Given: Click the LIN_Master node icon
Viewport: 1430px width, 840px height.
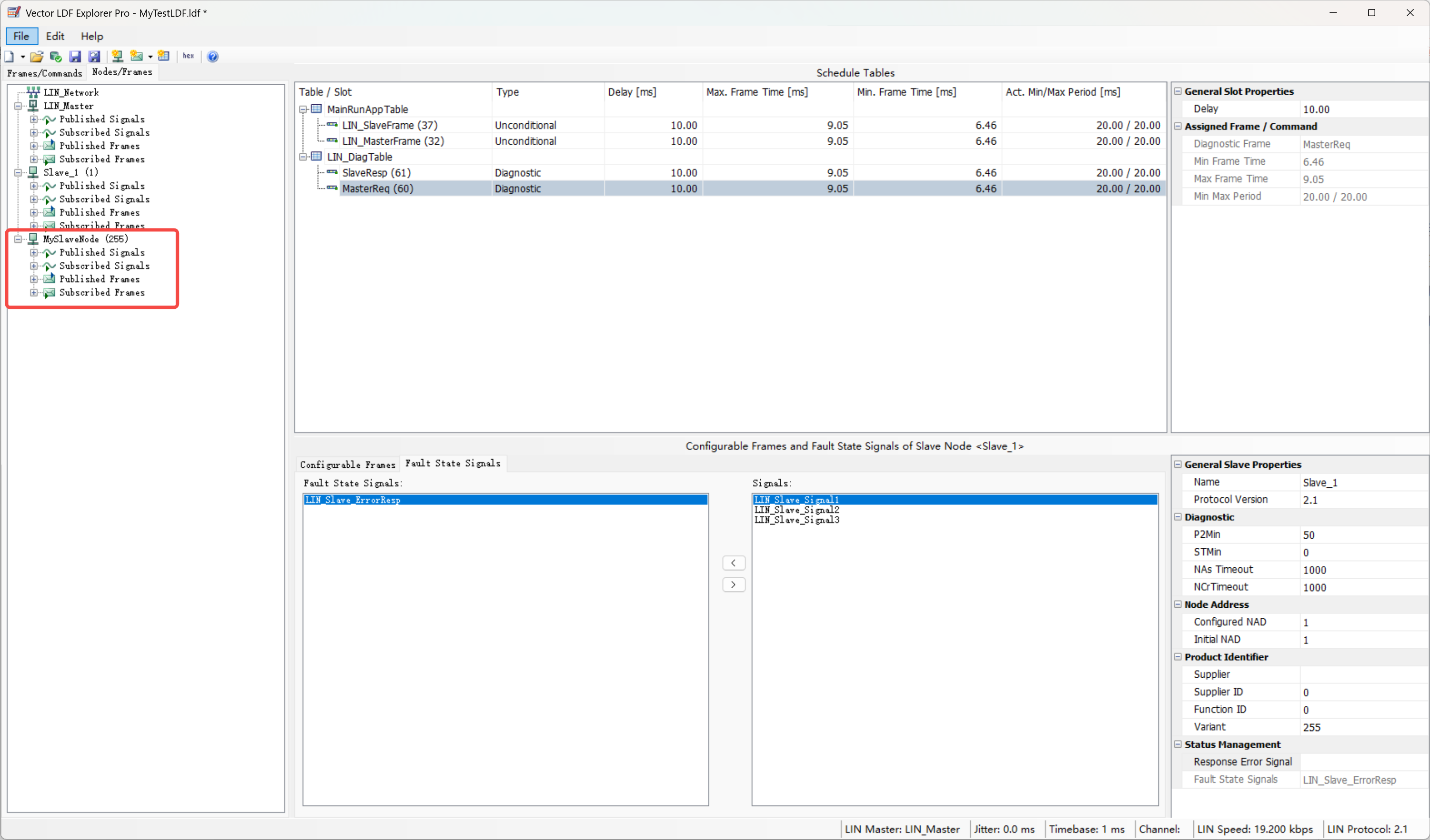Looking at the screenshot, I should [x=33, y=106].
